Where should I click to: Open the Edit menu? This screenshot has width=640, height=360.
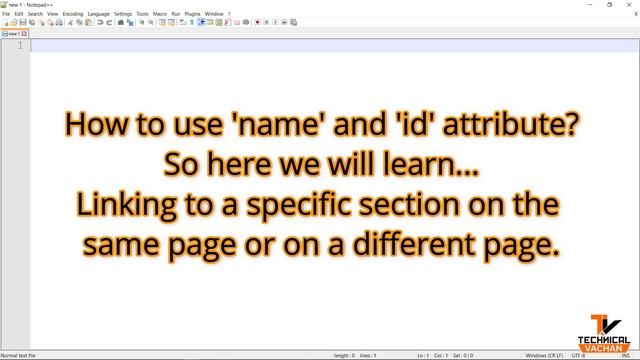pyautogui.click(x=19, y=14)
